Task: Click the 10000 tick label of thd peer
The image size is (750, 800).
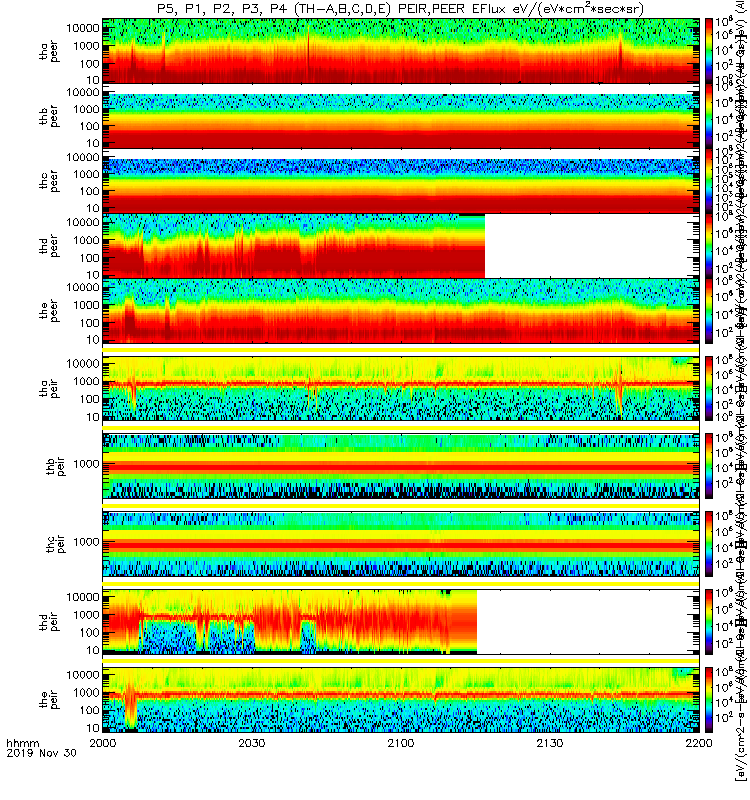Action: click(x=83, y=222)
